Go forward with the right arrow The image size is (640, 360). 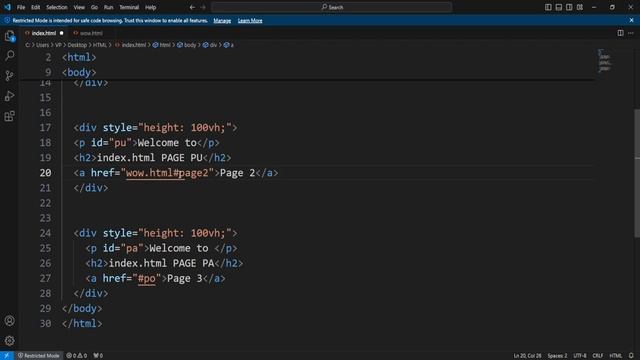203,7
